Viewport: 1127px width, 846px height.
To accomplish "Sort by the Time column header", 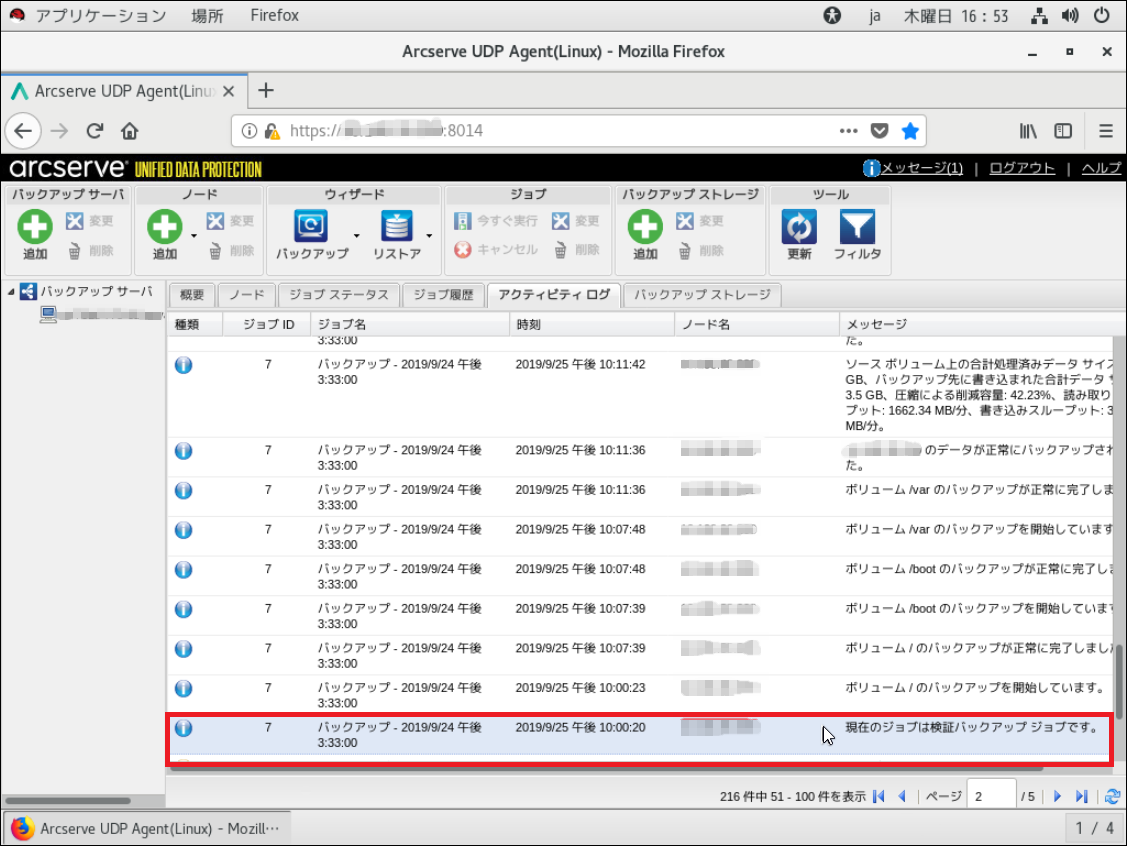I will point(592,325).
